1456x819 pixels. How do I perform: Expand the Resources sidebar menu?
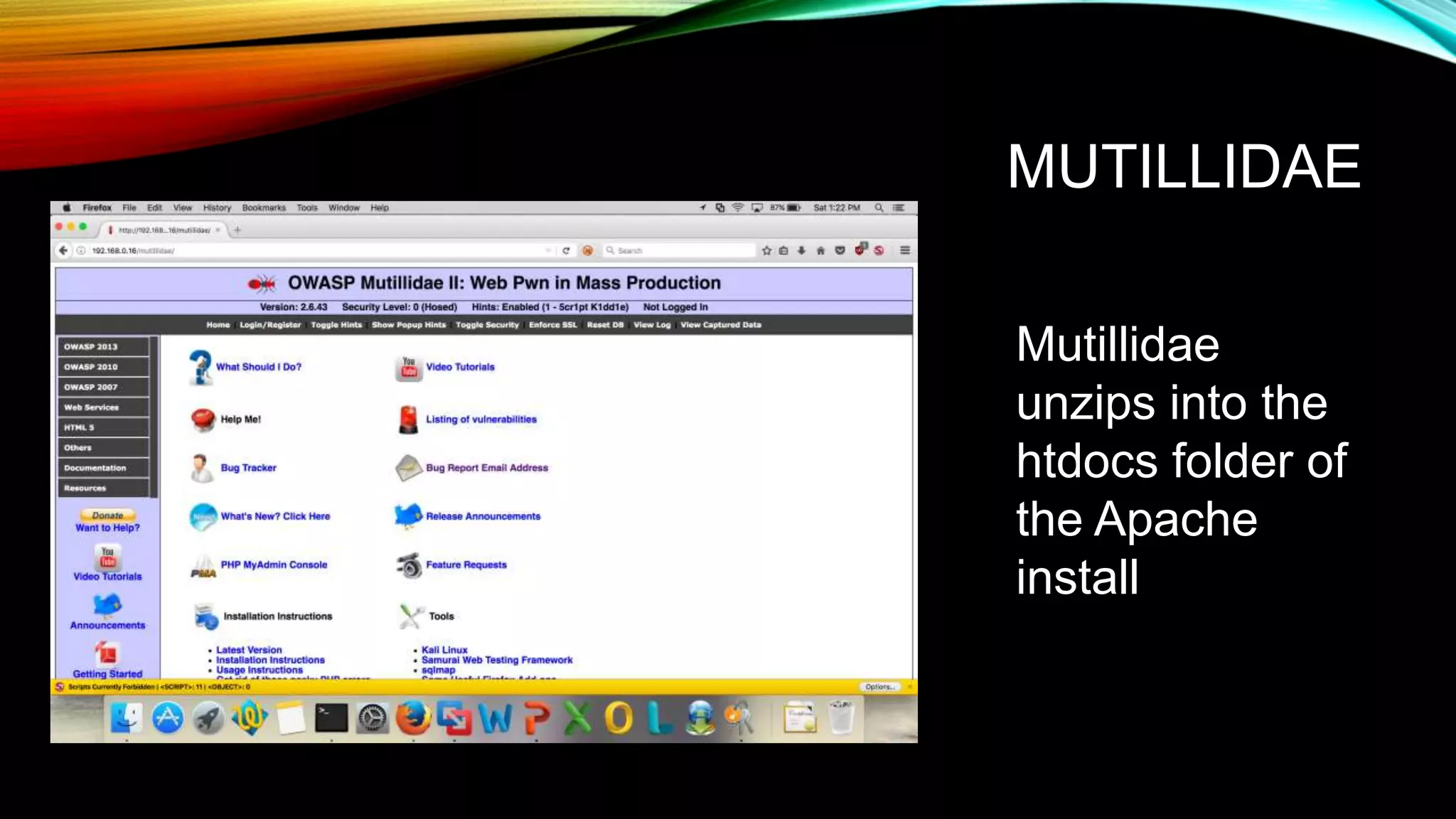[x=104, y=488]
